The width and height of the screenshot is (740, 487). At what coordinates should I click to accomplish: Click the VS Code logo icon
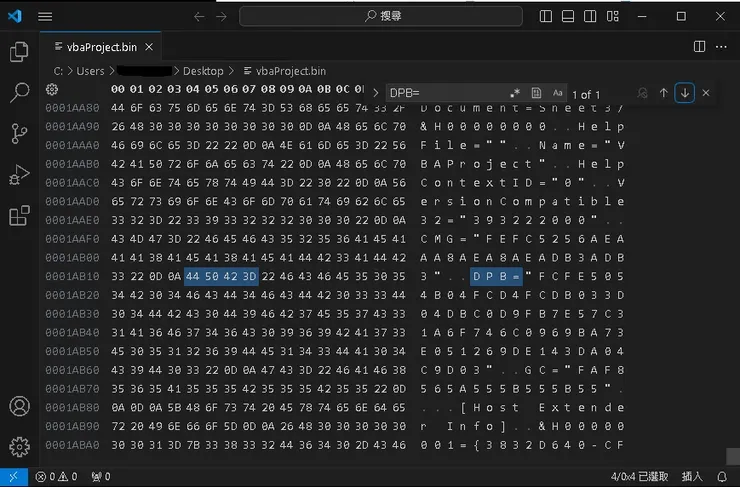click(x=15, y=16)
